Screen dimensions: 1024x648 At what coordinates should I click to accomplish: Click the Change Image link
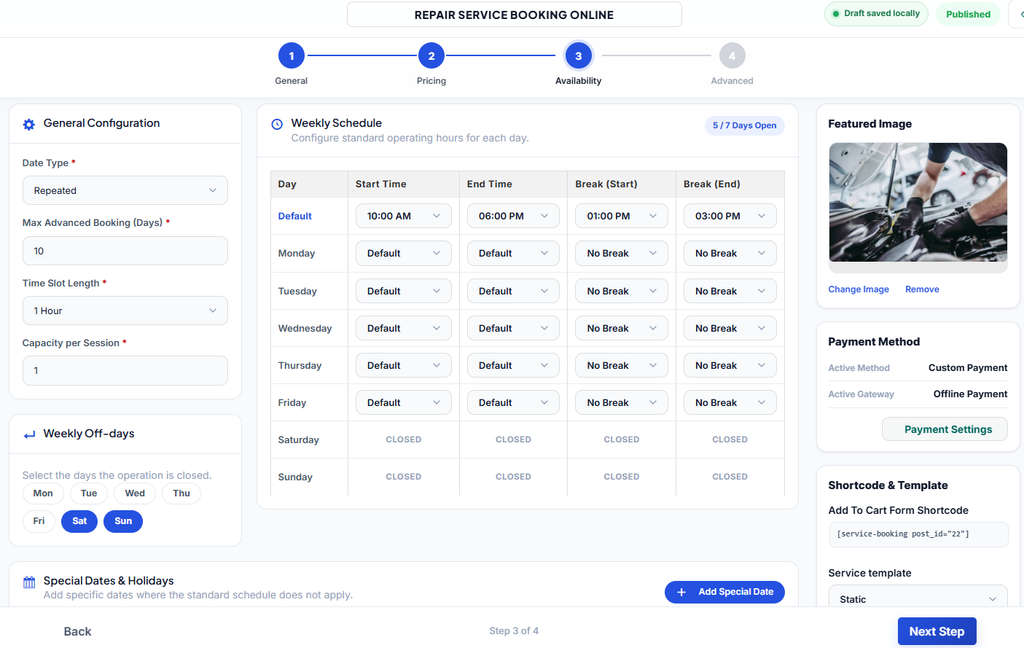pyautogui.click(x=858, y=289)
